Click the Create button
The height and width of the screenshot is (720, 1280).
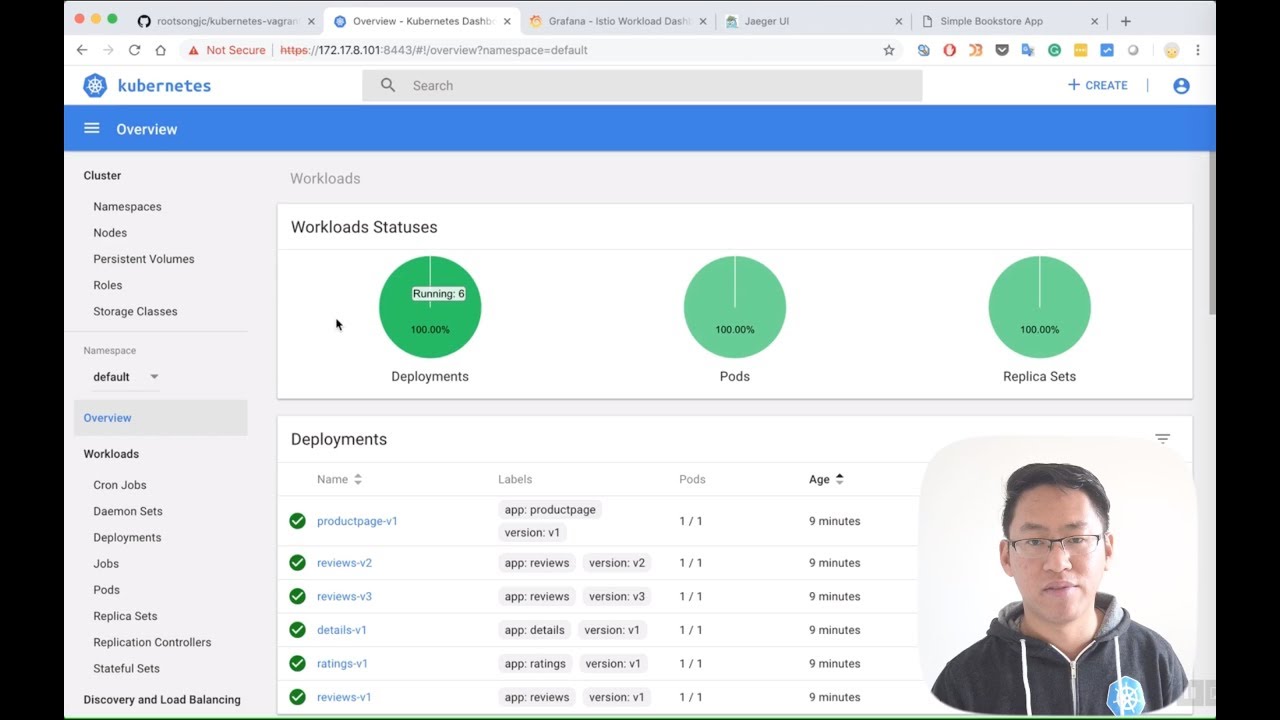[1098, 85]
